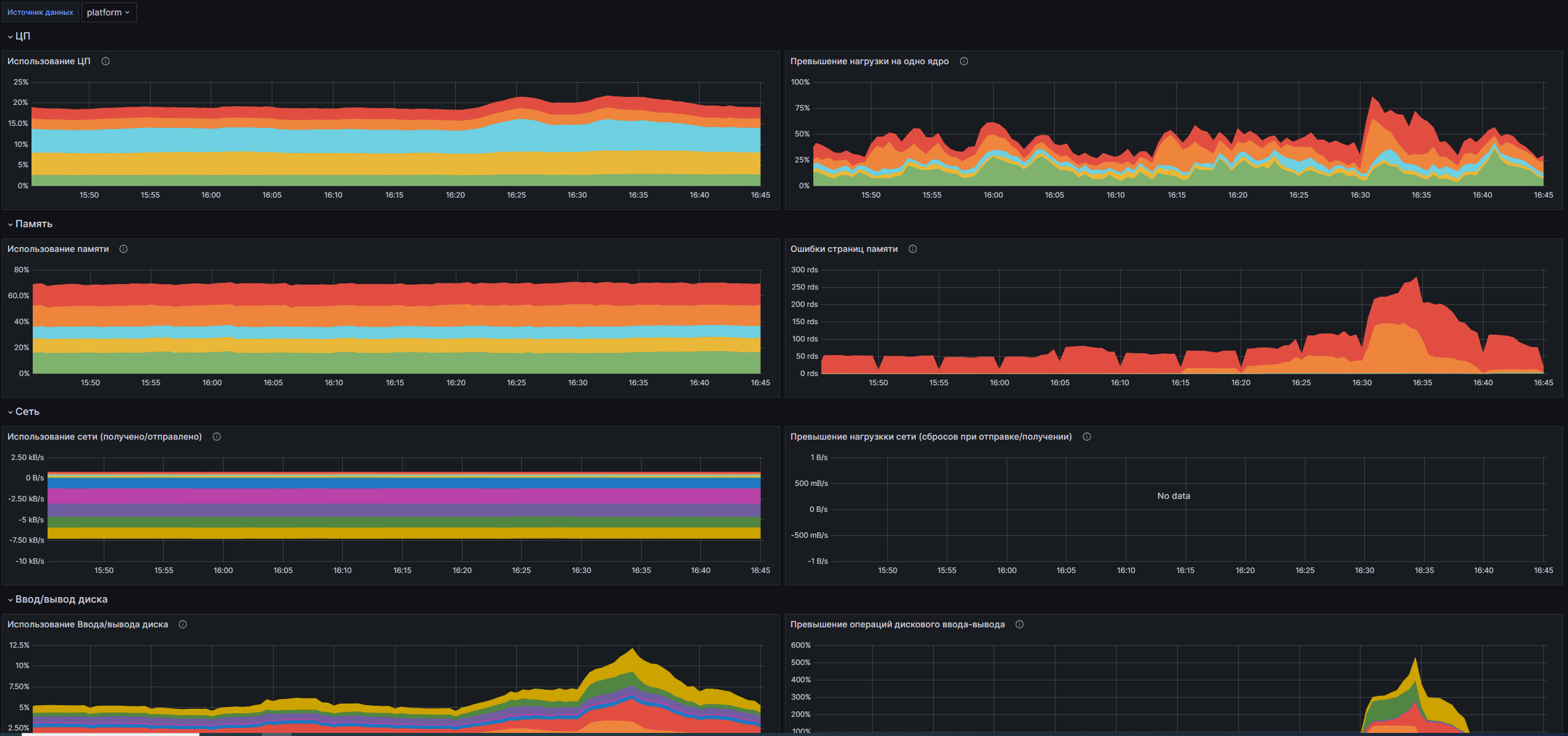The width and height of the screenshot is (1568, 736).
Task: Click info icon next to Ошибки страниц памяти
Action: (913, 249)
